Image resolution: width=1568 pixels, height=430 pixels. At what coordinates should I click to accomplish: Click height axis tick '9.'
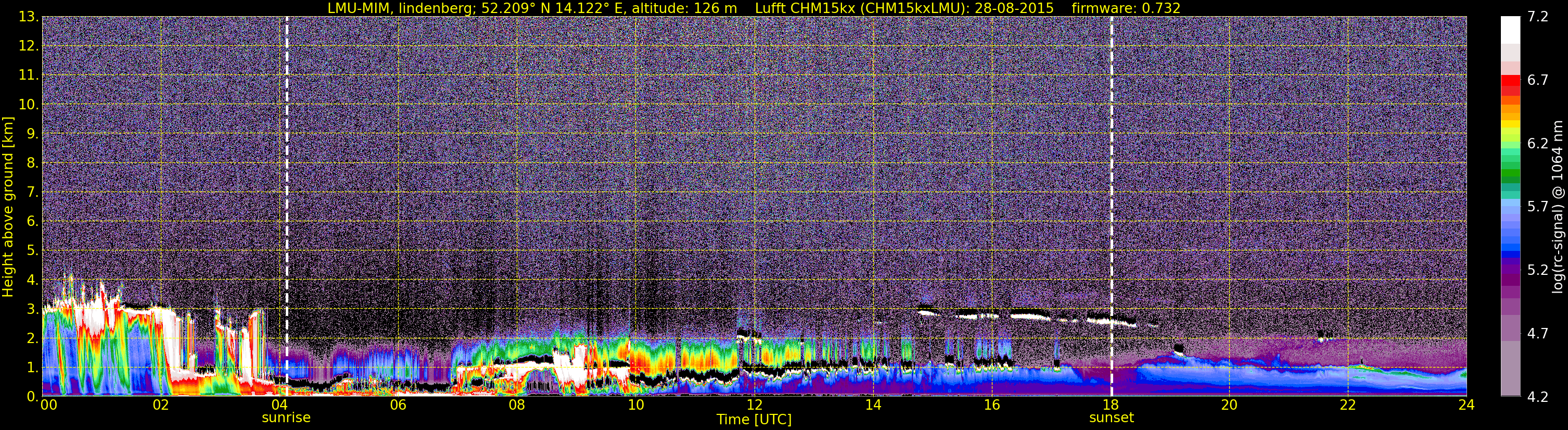point(32,134)
